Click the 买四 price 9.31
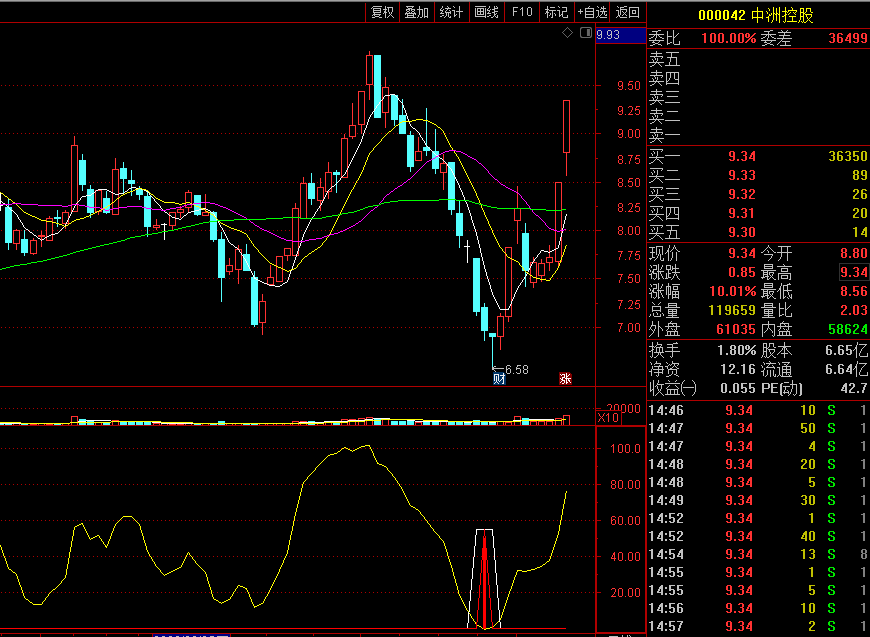Image resolution: width=870 pixels, height=637 pixels. click(x=742, y=213)
